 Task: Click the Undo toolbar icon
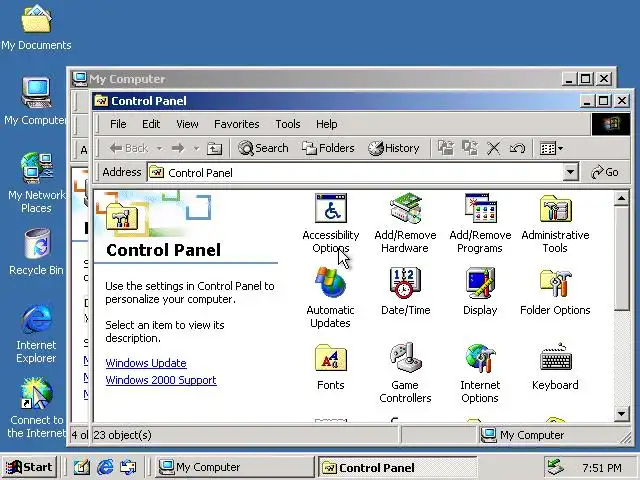tap(517, 148)
